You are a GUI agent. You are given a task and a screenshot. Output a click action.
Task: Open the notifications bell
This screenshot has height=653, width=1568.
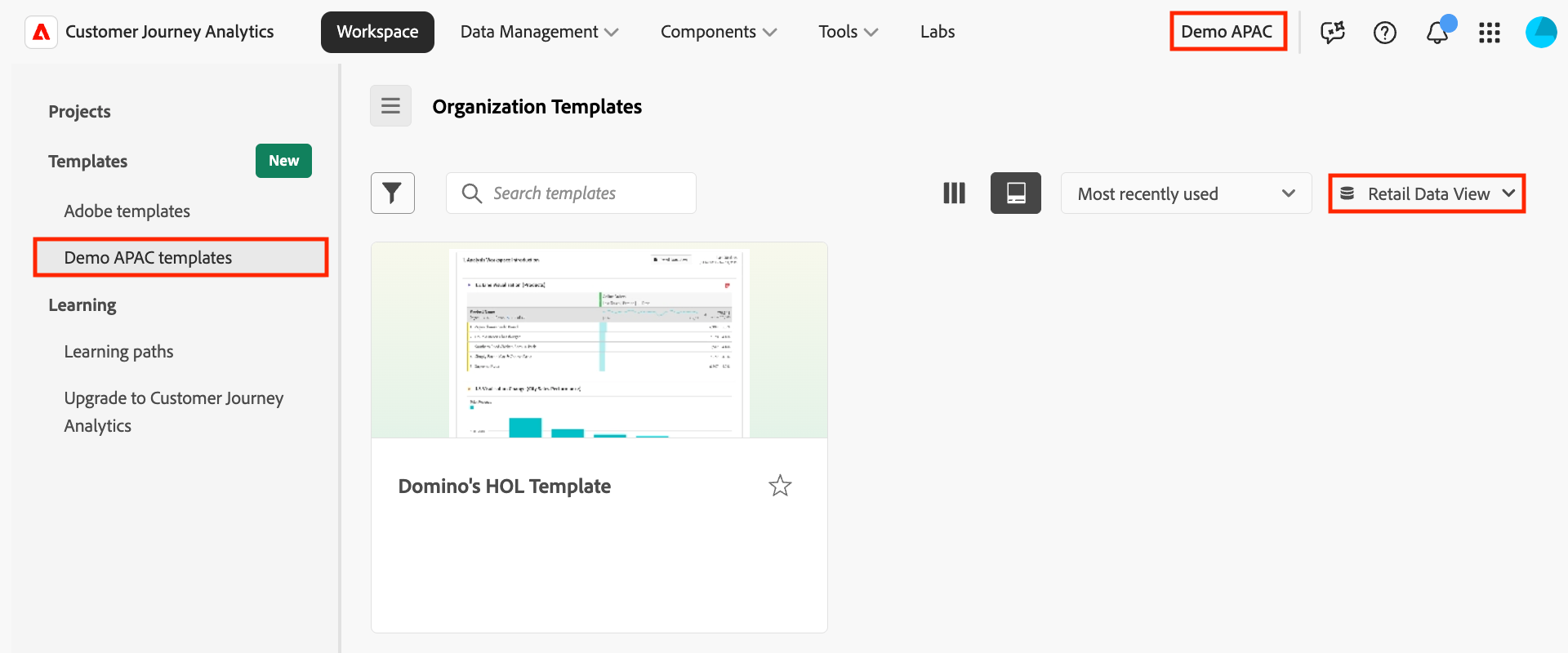[x=1437, y=32]
